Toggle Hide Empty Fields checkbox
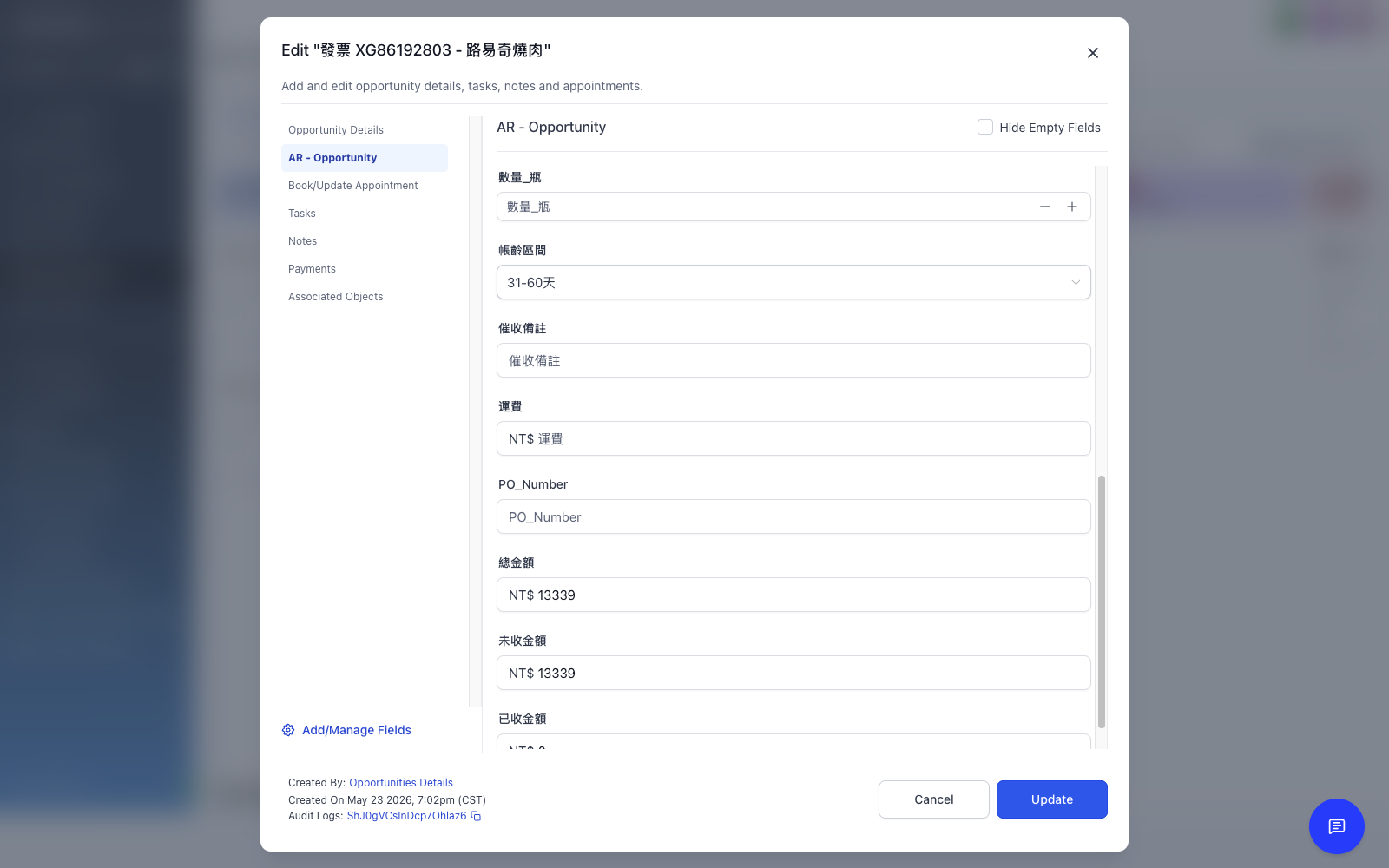The width and height of the screenshot is (1389, 868). (x=985, y=127)
